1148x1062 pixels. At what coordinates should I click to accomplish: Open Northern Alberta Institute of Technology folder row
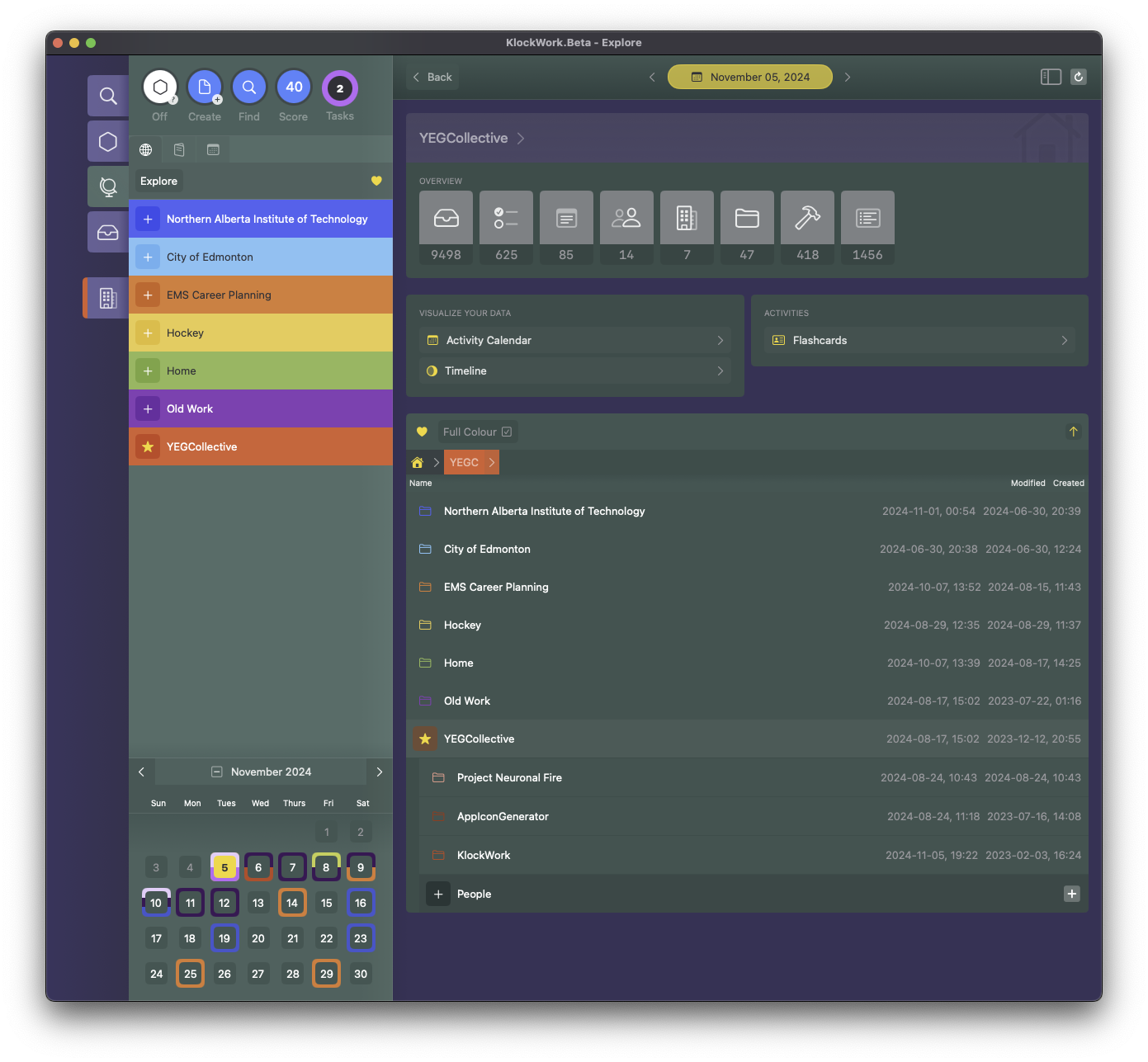point(747,511)
